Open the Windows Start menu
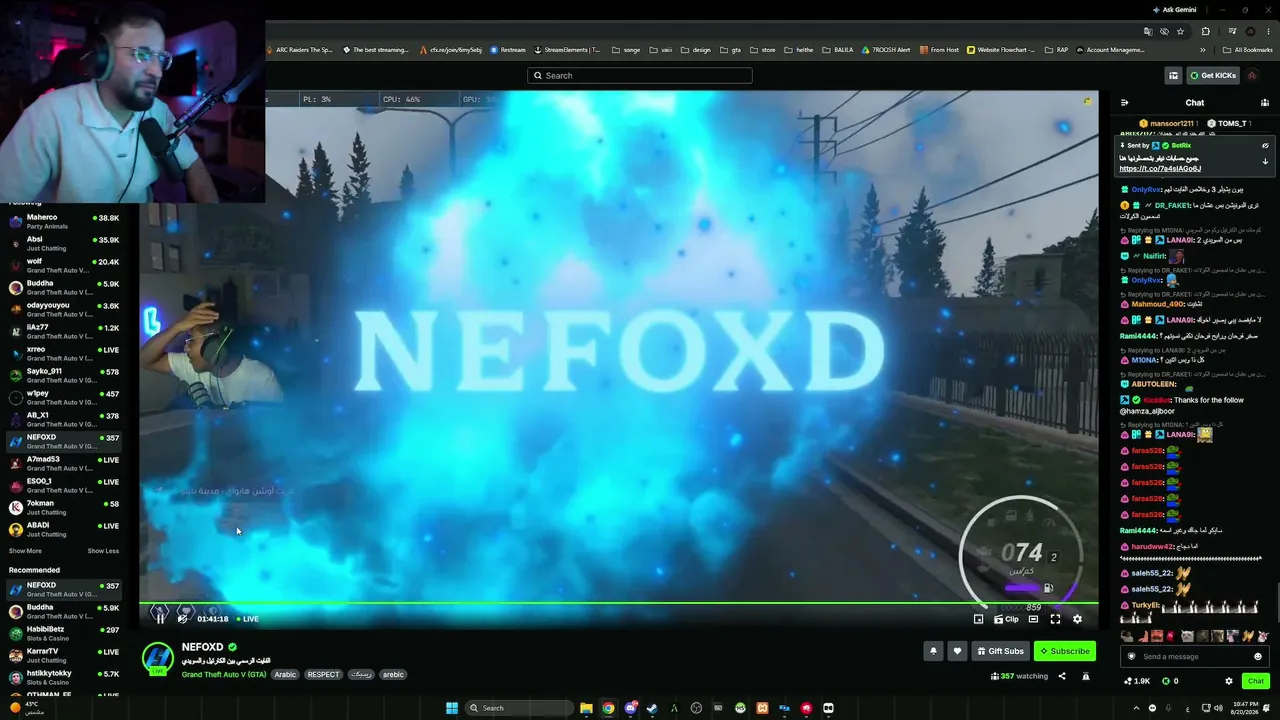Screen dimensions: 1280x720 [x=452, y=708]
